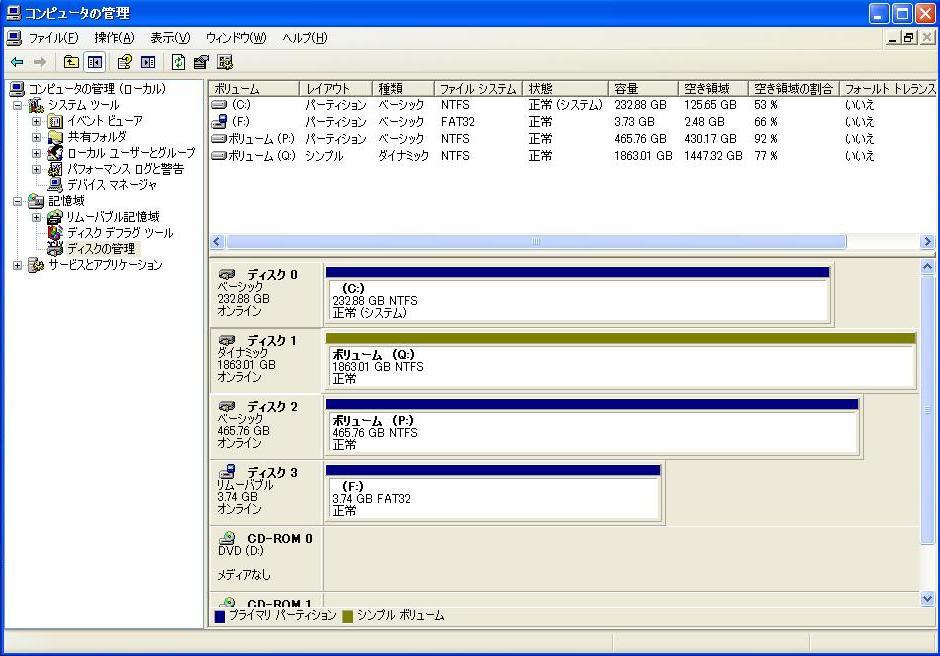Sort by the ファイル システム column header
940x656 pixels.
tap(478, 89)
